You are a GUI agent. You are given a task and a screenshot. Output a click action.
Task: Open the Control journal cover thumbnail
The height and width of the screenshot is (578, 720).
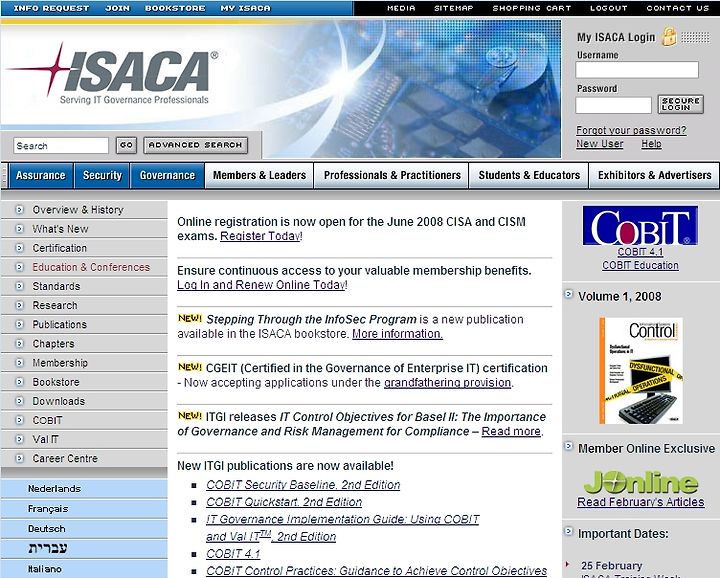[641, 370]
